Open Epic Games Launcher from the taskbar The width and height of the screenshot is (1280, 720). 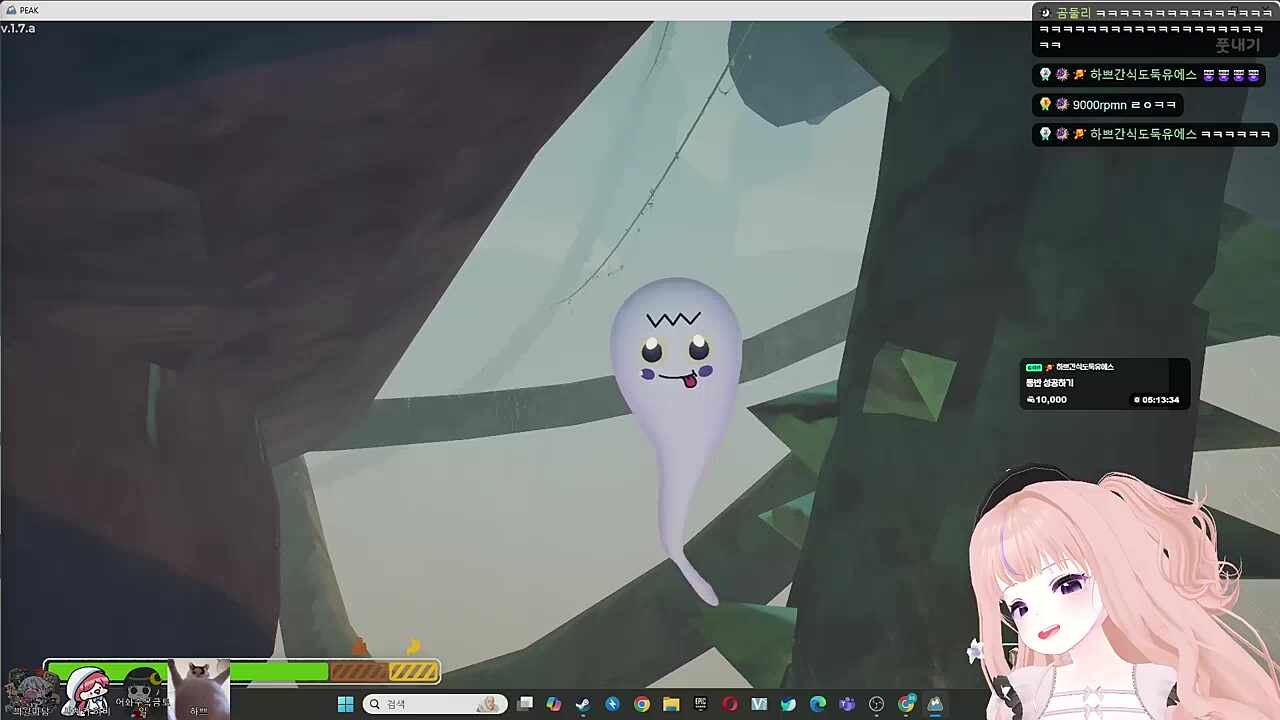click(x=701, y=704)
